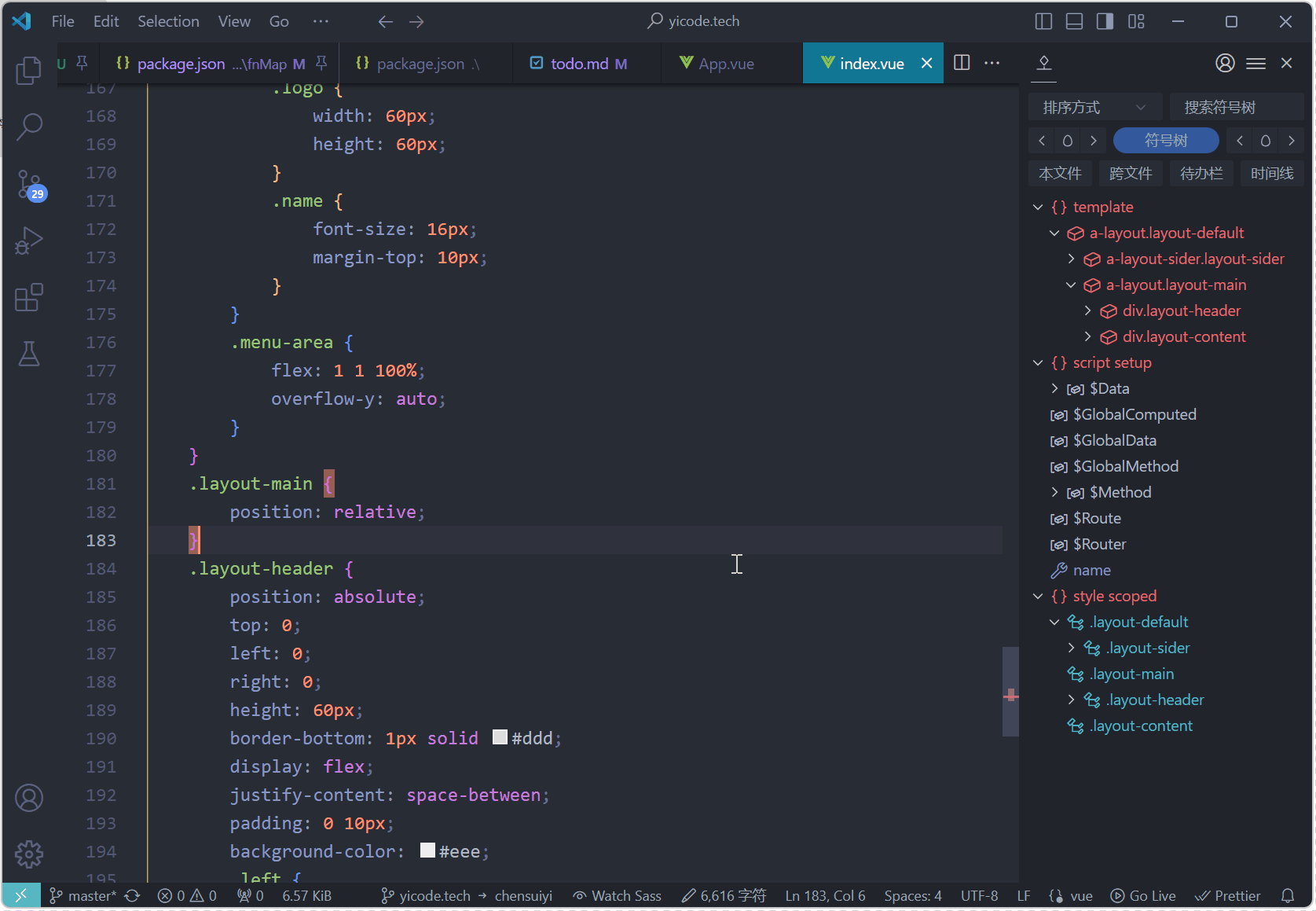Select the 符号树 button
Image resolution: width=1316 pixels, height=911 pixels.
click(1166, 141)
